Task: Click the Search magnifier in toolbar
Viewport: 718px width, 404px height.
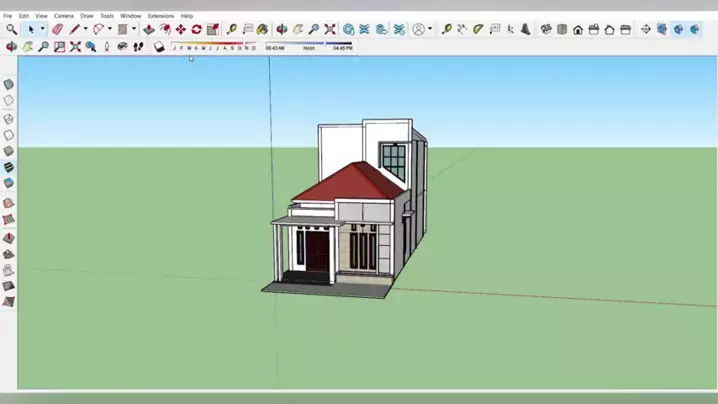Action: (x=11, y=30)
